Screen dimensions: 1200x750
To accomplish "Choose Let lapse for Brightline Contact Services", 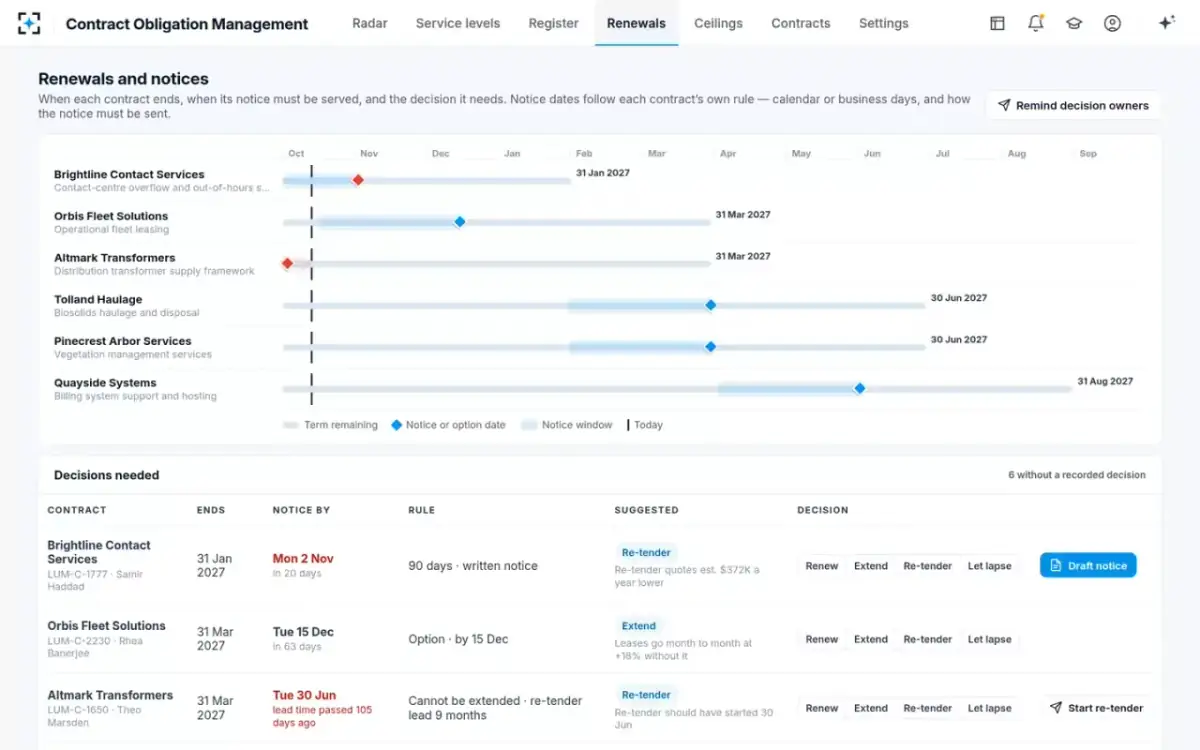I will point(989,566).
